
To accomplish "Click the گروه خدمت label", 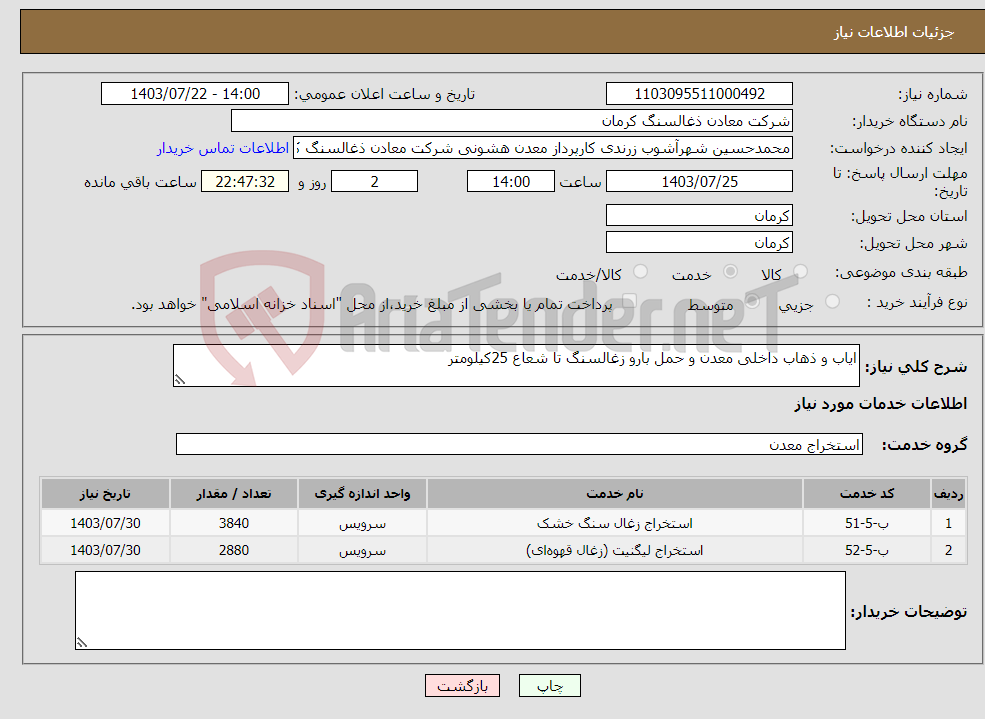I will point(924,445).
